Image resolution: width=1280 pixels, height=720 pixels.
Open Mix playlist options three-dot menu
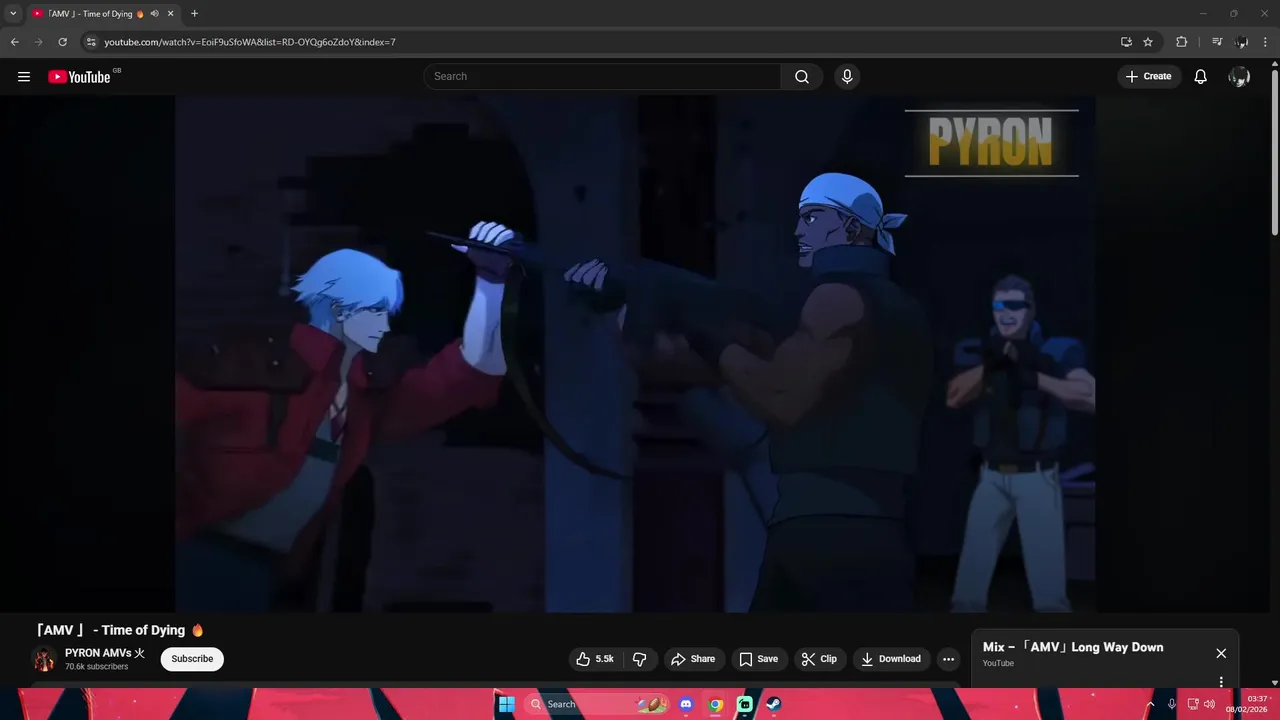tap(1221, 682)
